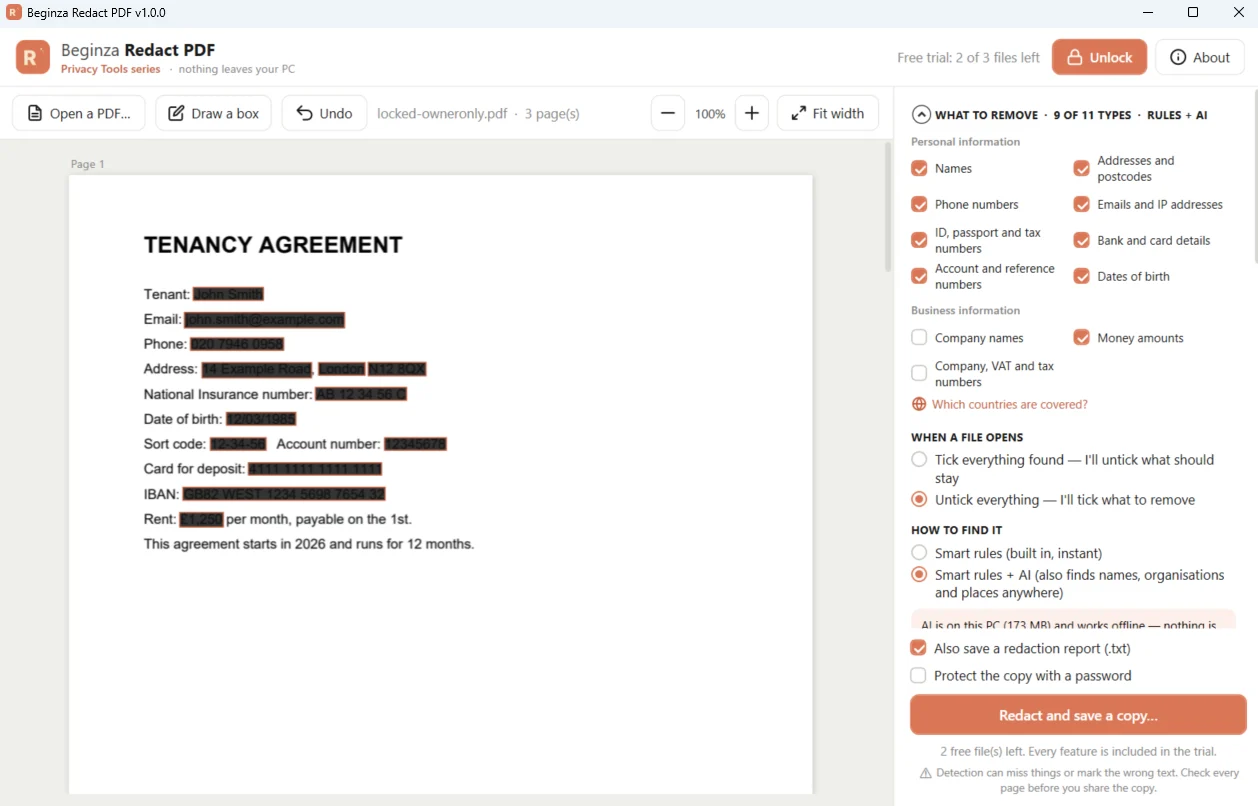Minimize the Beginza Redact PDF window
The image size is (1258, 806).
[x=1147, y=13]
